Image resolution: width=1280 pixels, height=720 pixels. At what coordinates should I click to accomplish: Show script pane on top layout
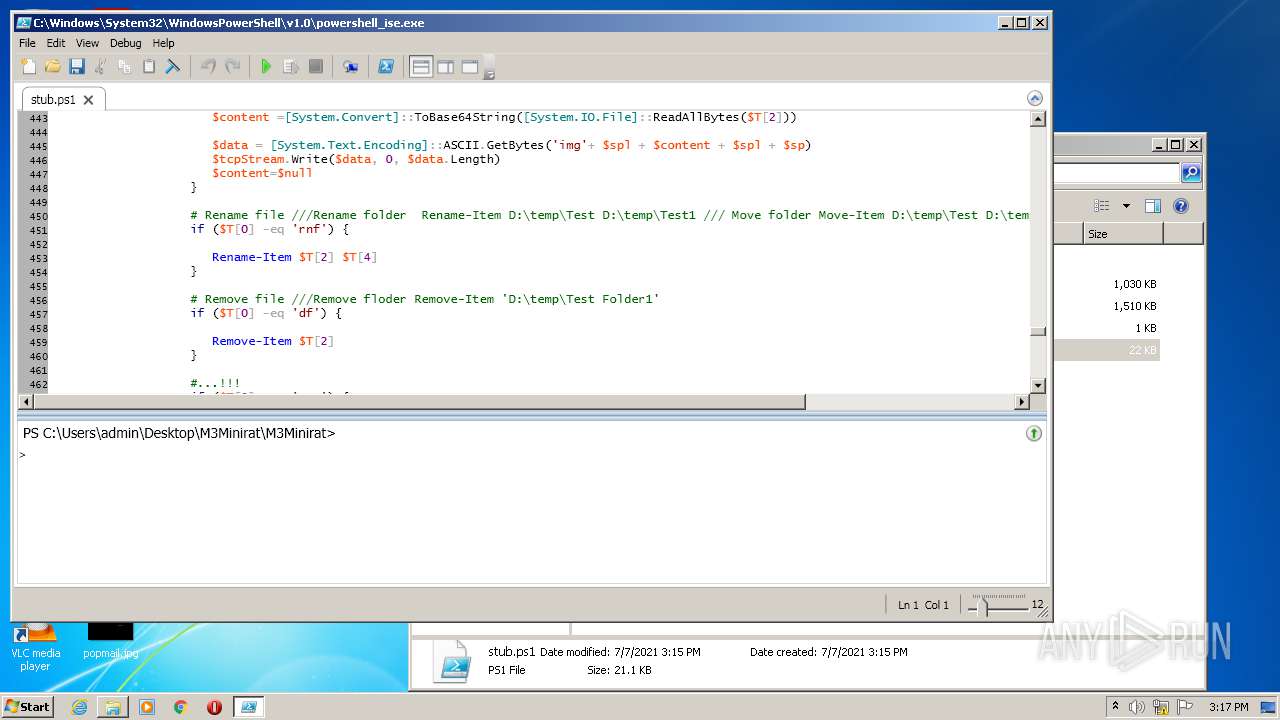pos(421,67)
